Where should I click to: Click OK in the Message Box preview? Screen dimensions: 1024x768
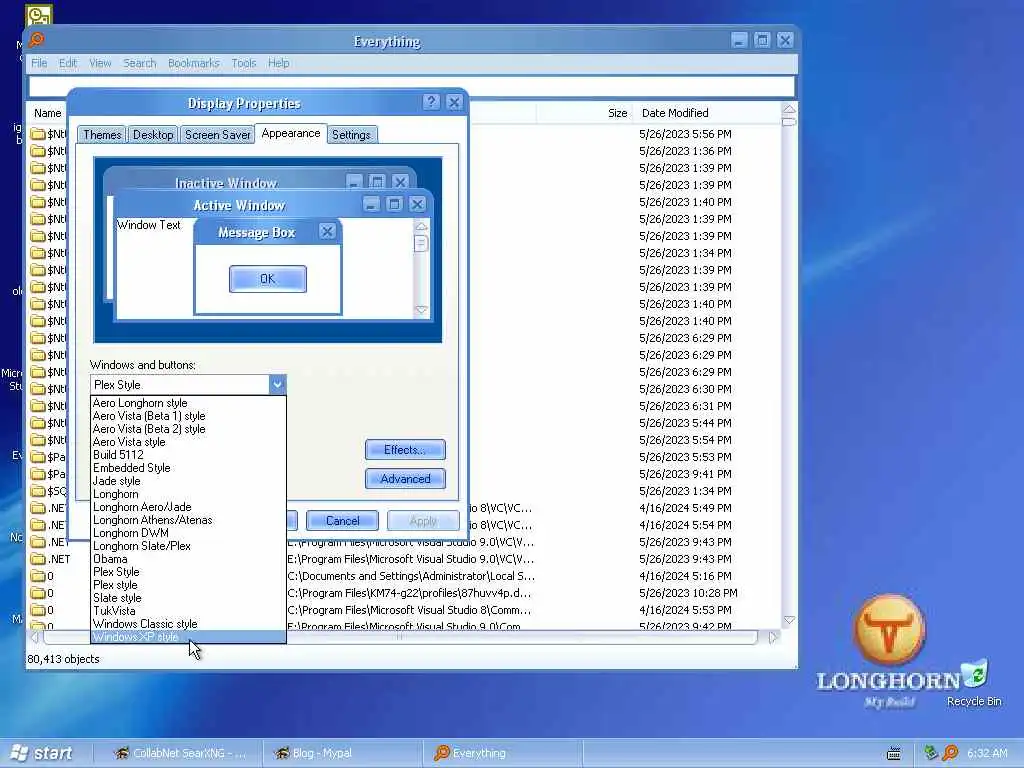coord(268,279)
